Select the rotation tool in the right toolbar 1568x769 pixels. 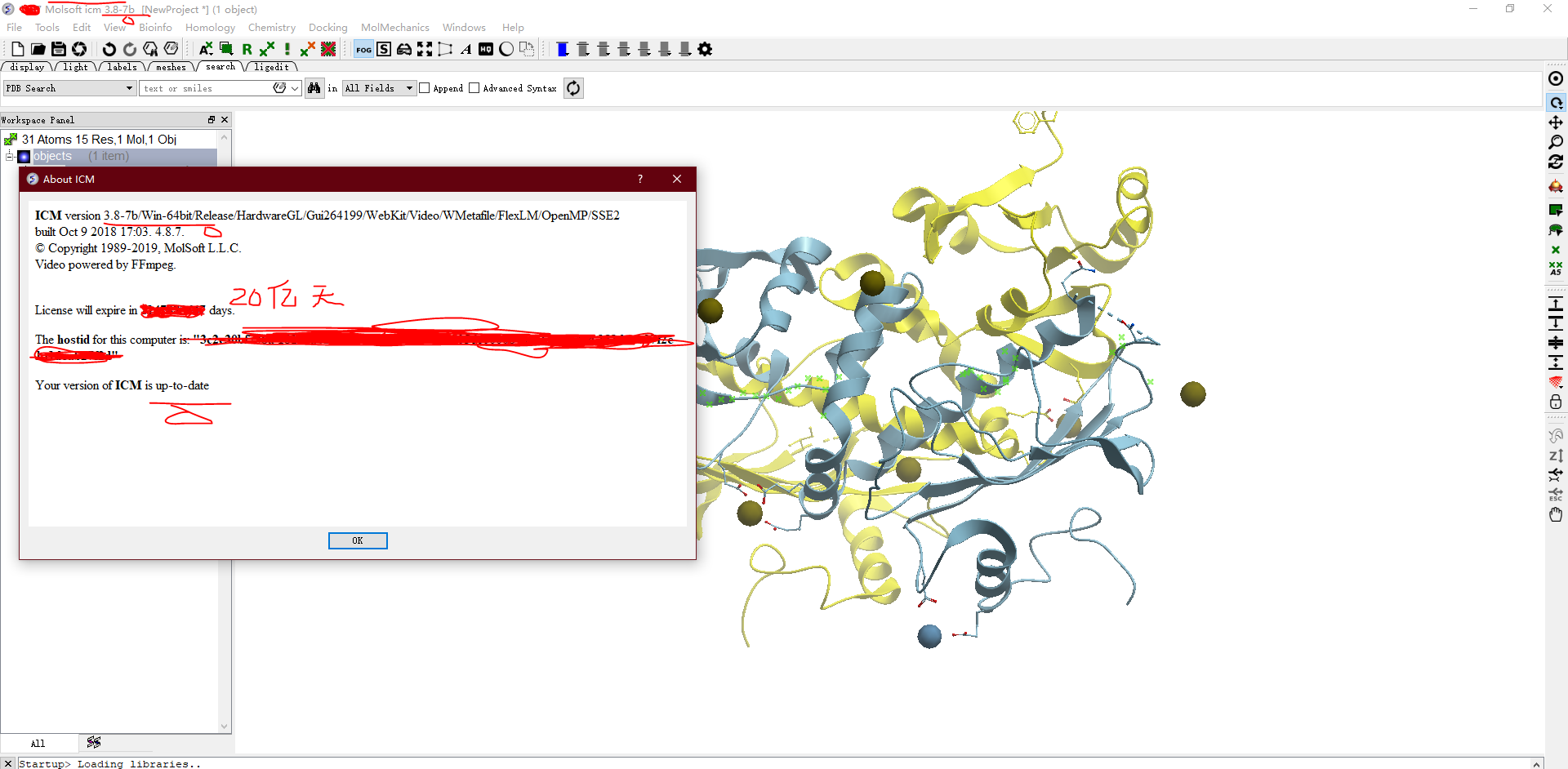tap(1556, 103)
